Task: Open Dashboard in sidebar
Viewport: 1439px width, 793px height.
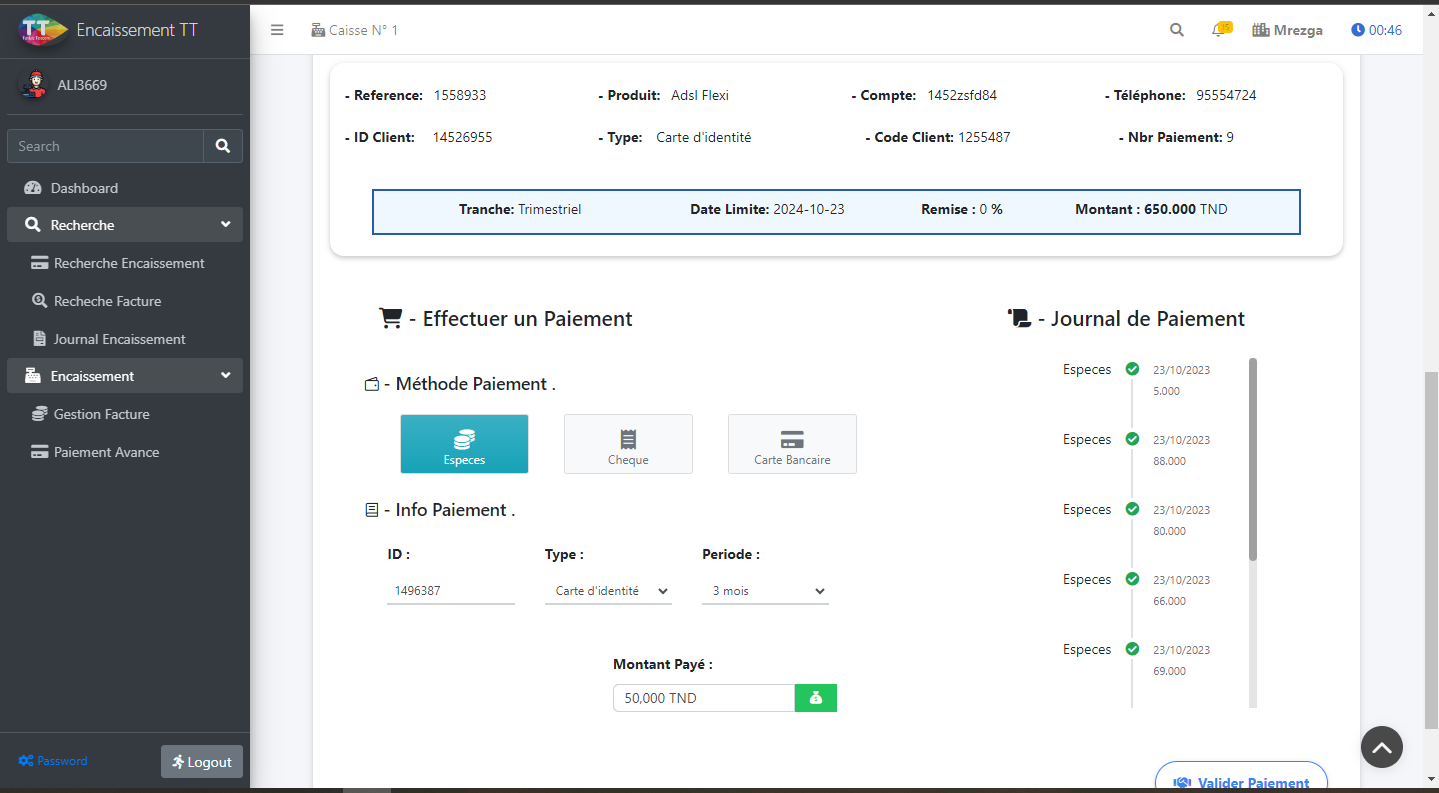Action: click(x=125, y=188)
